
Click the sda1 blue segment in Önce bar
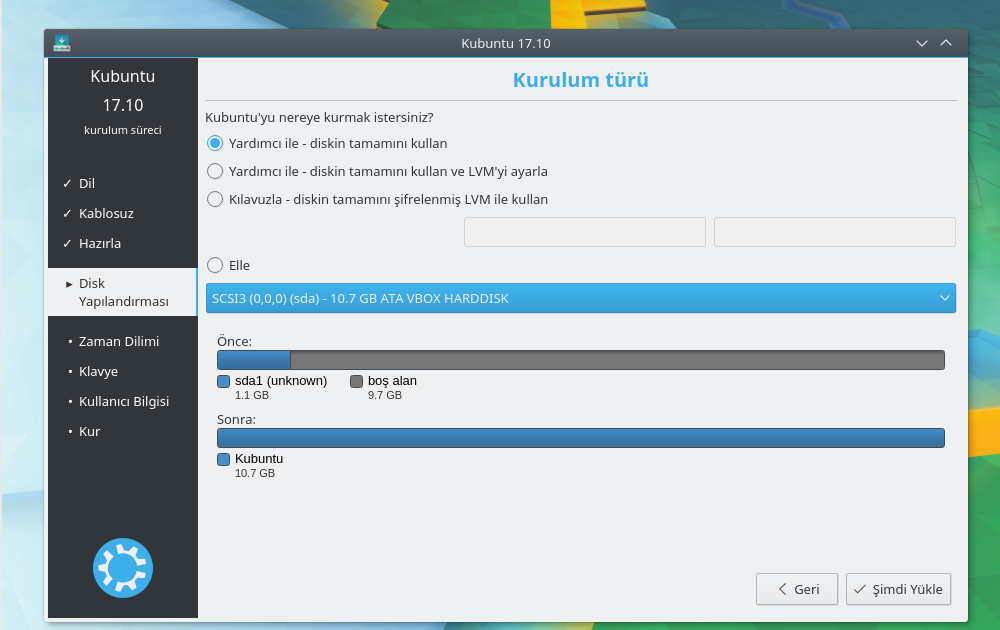click(x=254, y=360)
